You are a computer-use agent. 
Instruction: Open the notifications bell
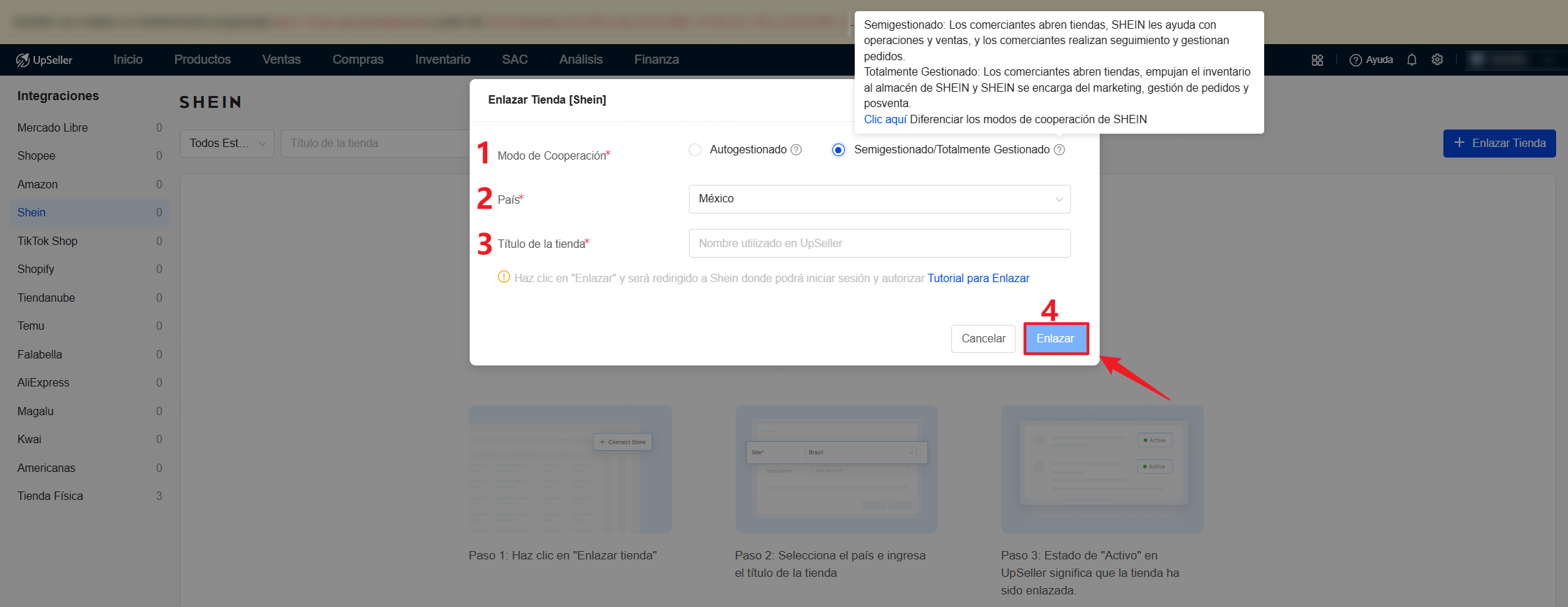pos(1412,60)
